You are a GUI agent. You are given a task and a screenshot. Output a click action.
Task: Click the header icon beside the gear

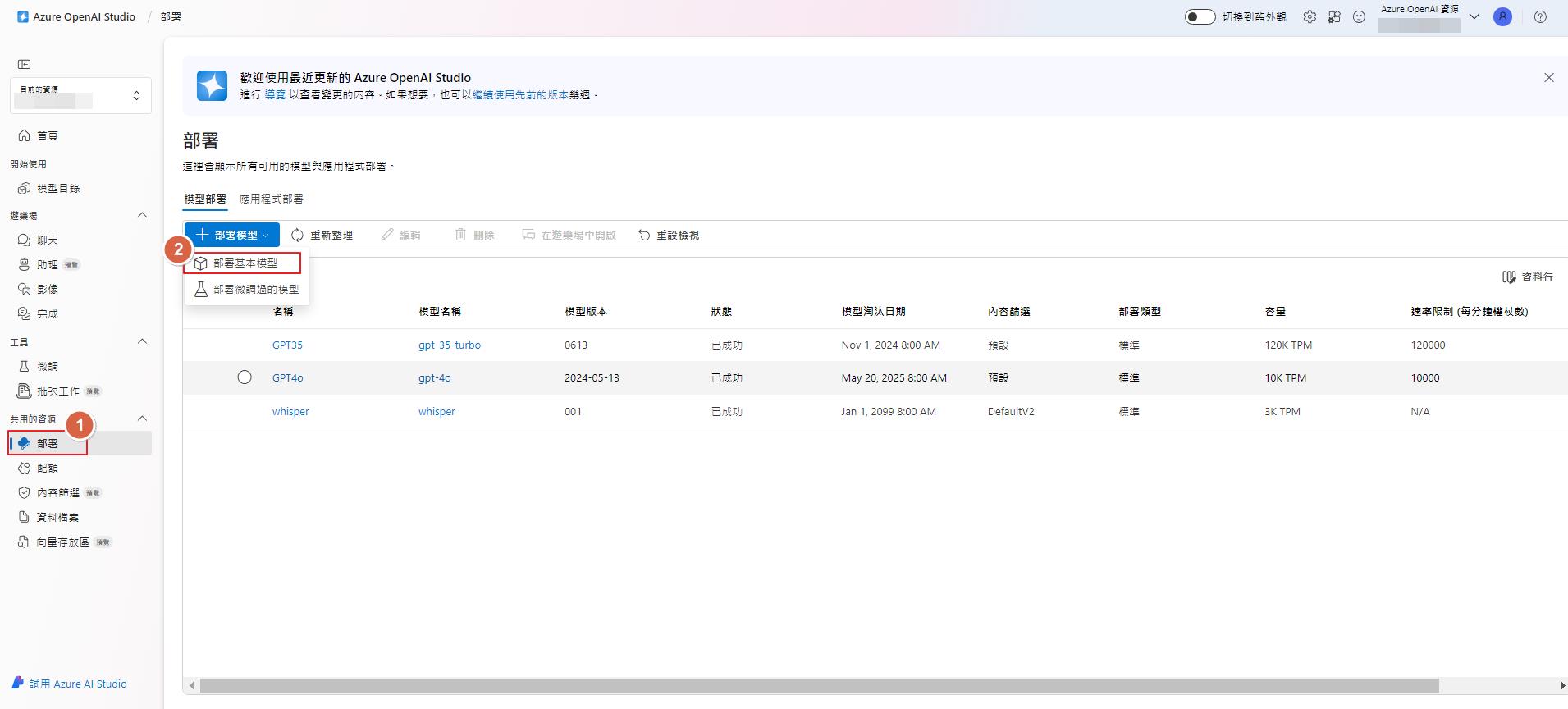(x=1334, y=16)
